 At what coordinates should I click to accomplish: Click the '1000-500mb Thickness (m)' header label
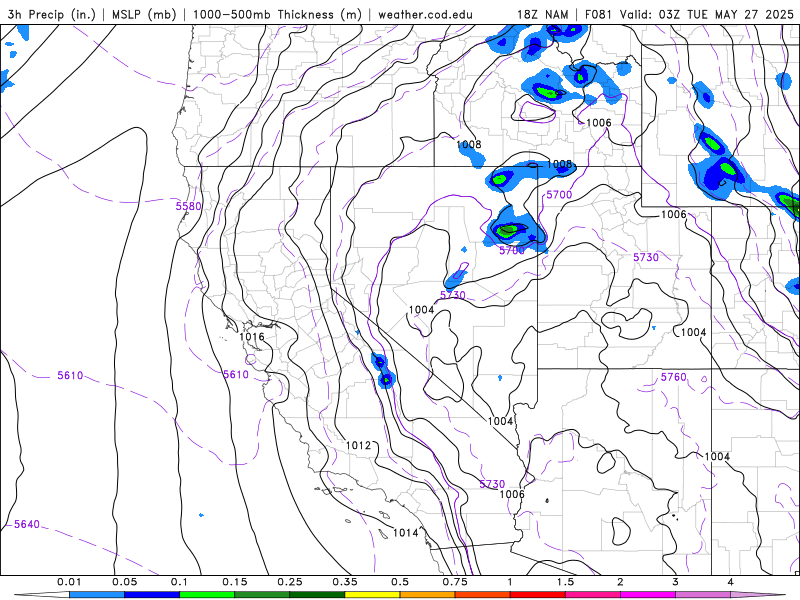coord(277,14)
